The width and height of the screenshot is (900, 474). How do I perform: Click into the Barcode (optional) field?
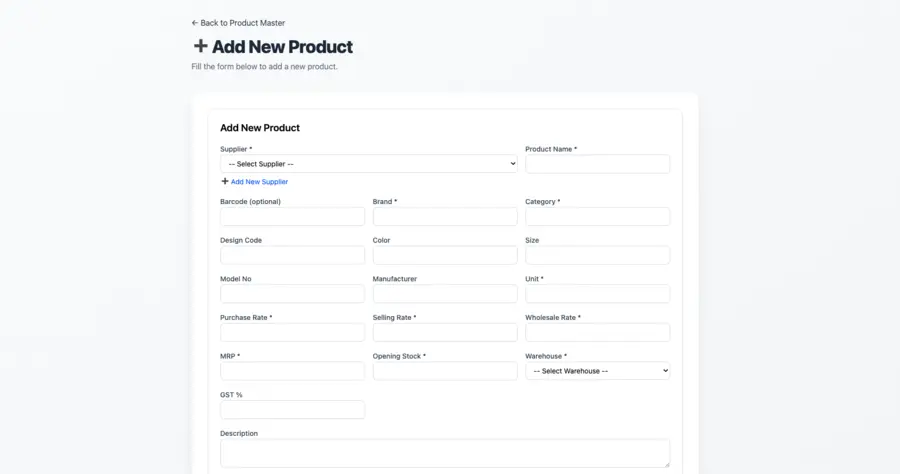[x=292, y=217]
